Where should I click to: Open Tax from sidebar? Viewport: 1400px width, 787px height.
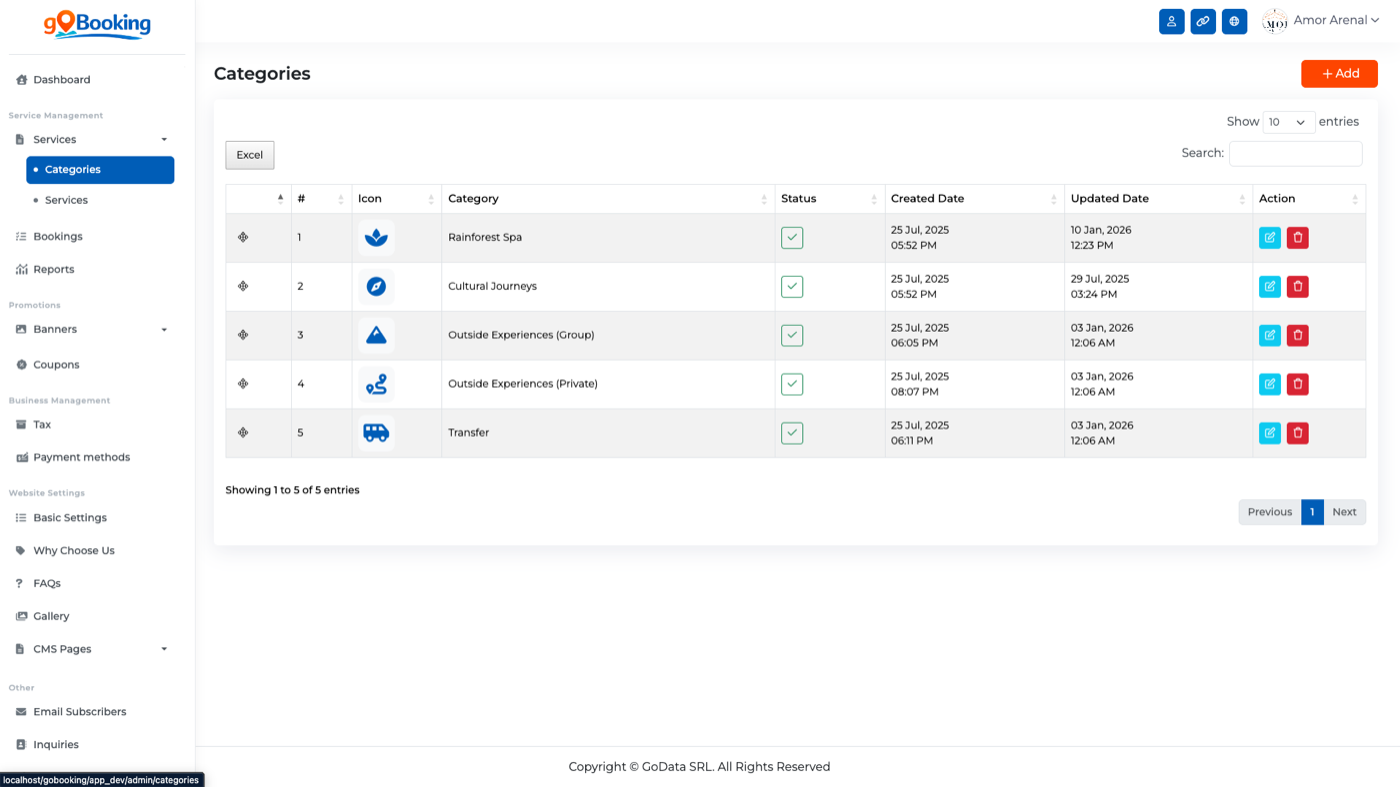point(42,425)
